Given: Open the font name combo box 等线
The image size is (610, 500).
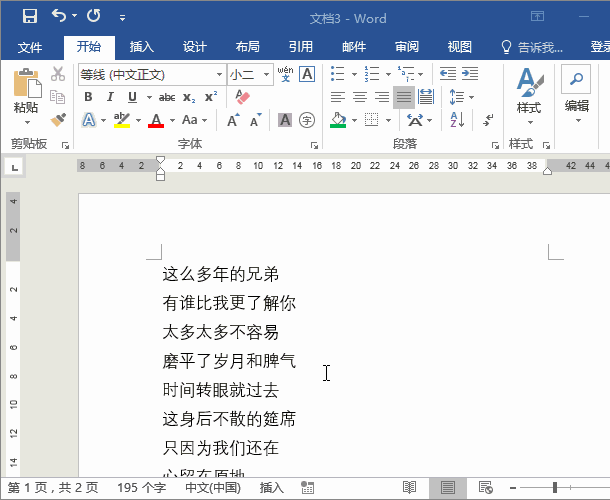Looking at the screenshot, I should tap(152, 74).
